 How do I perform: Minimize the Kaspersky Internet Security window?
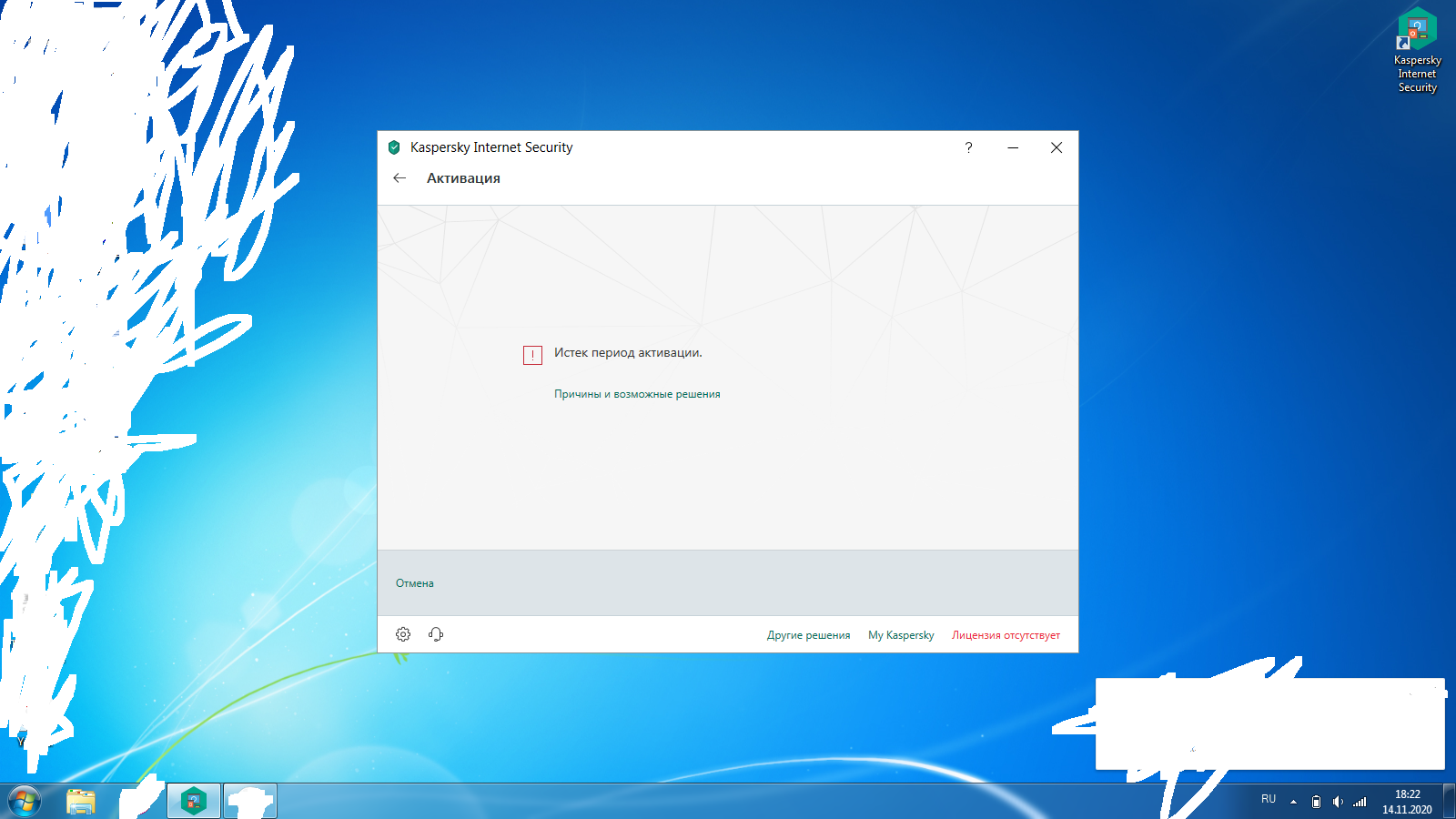(1013, 147)
